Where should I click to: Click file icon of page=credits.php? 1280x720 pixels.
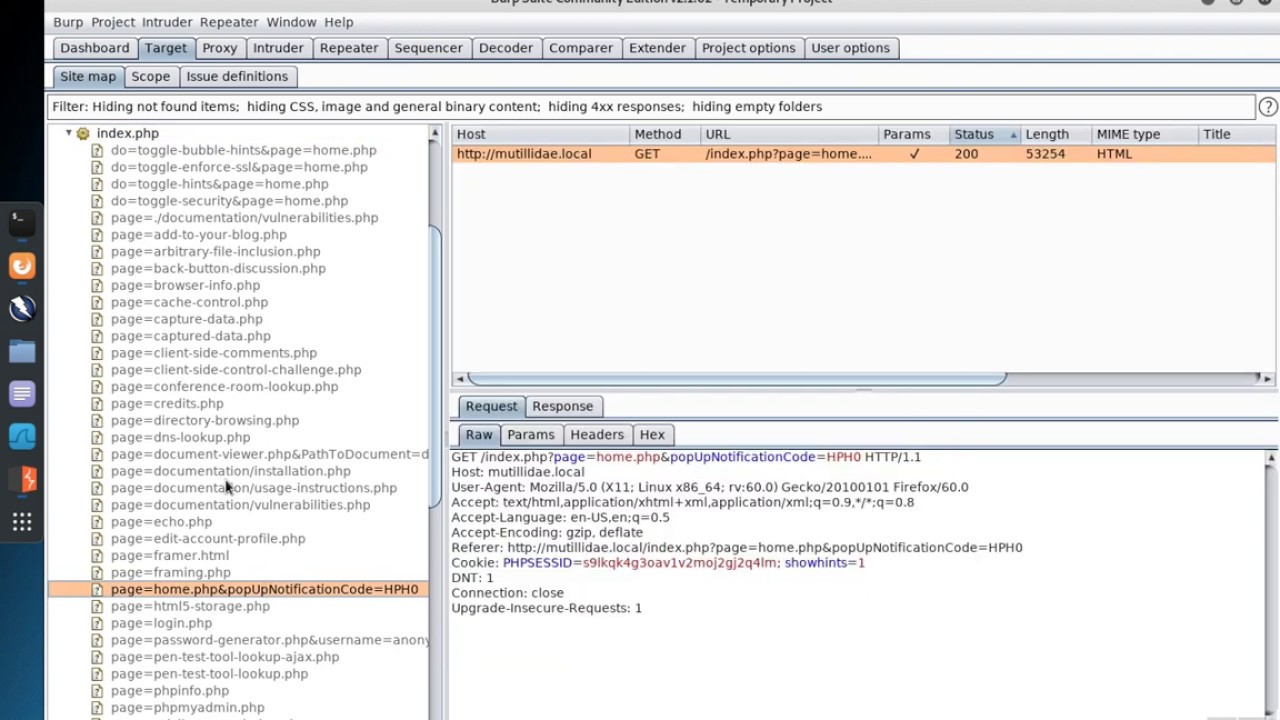(x=97, y=404)
